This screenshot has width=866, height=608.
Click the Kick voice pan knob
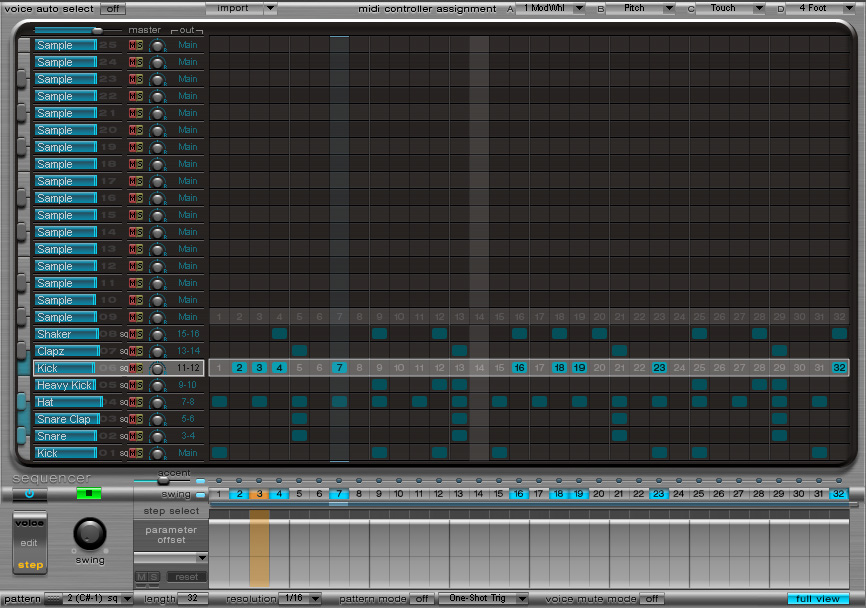pos(157,368)
